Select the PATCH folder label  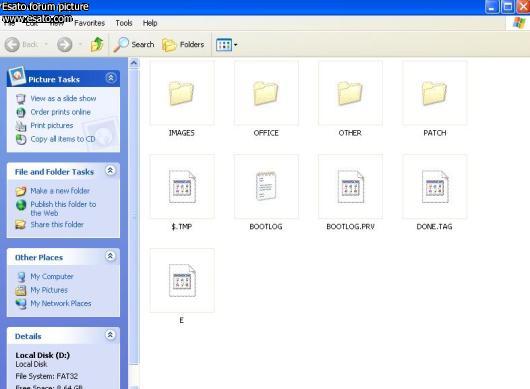[435, 133]
